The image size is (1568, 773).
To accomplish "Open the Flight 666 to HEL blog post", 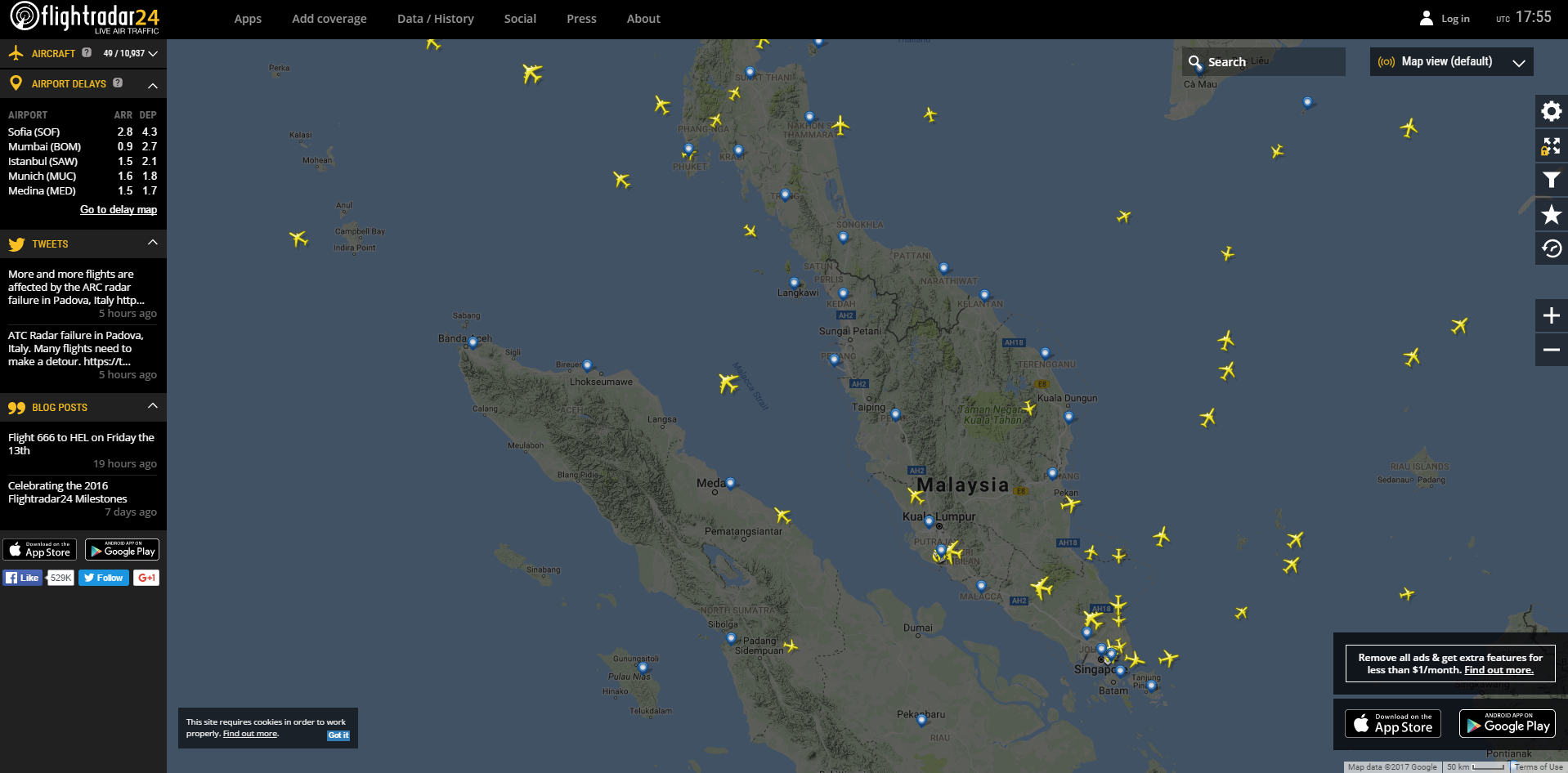I will click(81, 444).
